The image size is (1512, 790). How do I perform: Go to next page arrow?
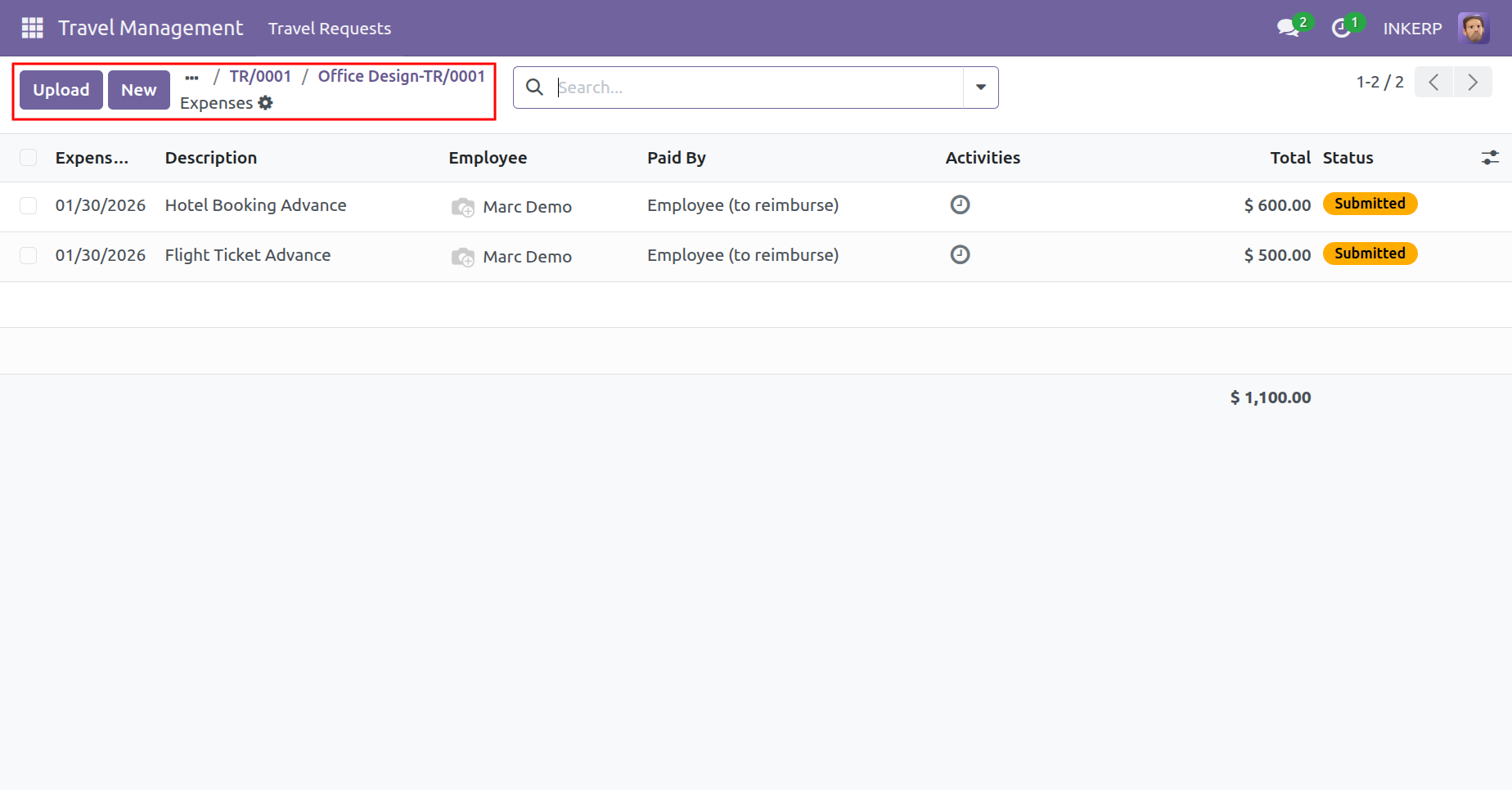pyautogui.click(x=1473, y=82)
